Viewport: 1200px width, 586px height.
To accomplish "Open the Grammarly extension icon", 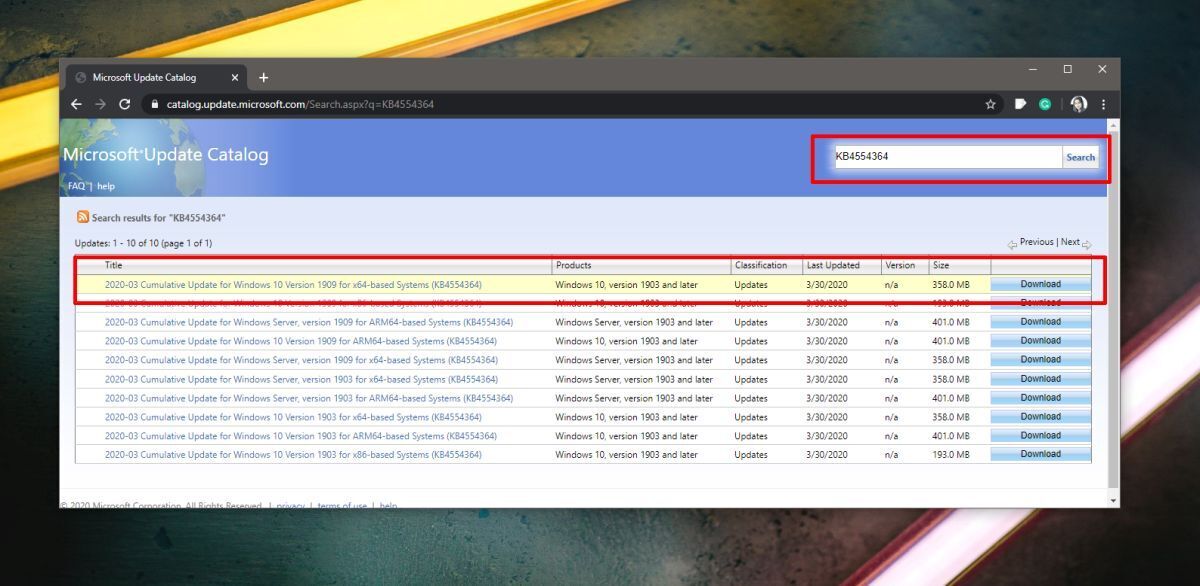I will pyautogui.click(x=1045, y=104).
